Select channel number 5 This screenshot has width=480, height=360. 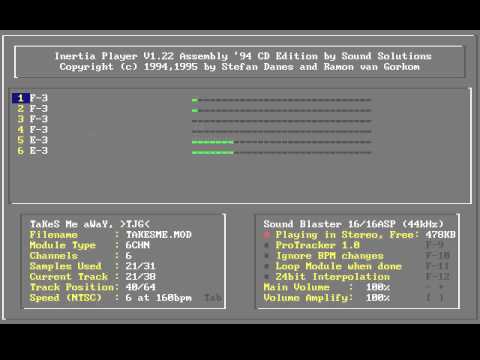21,140
